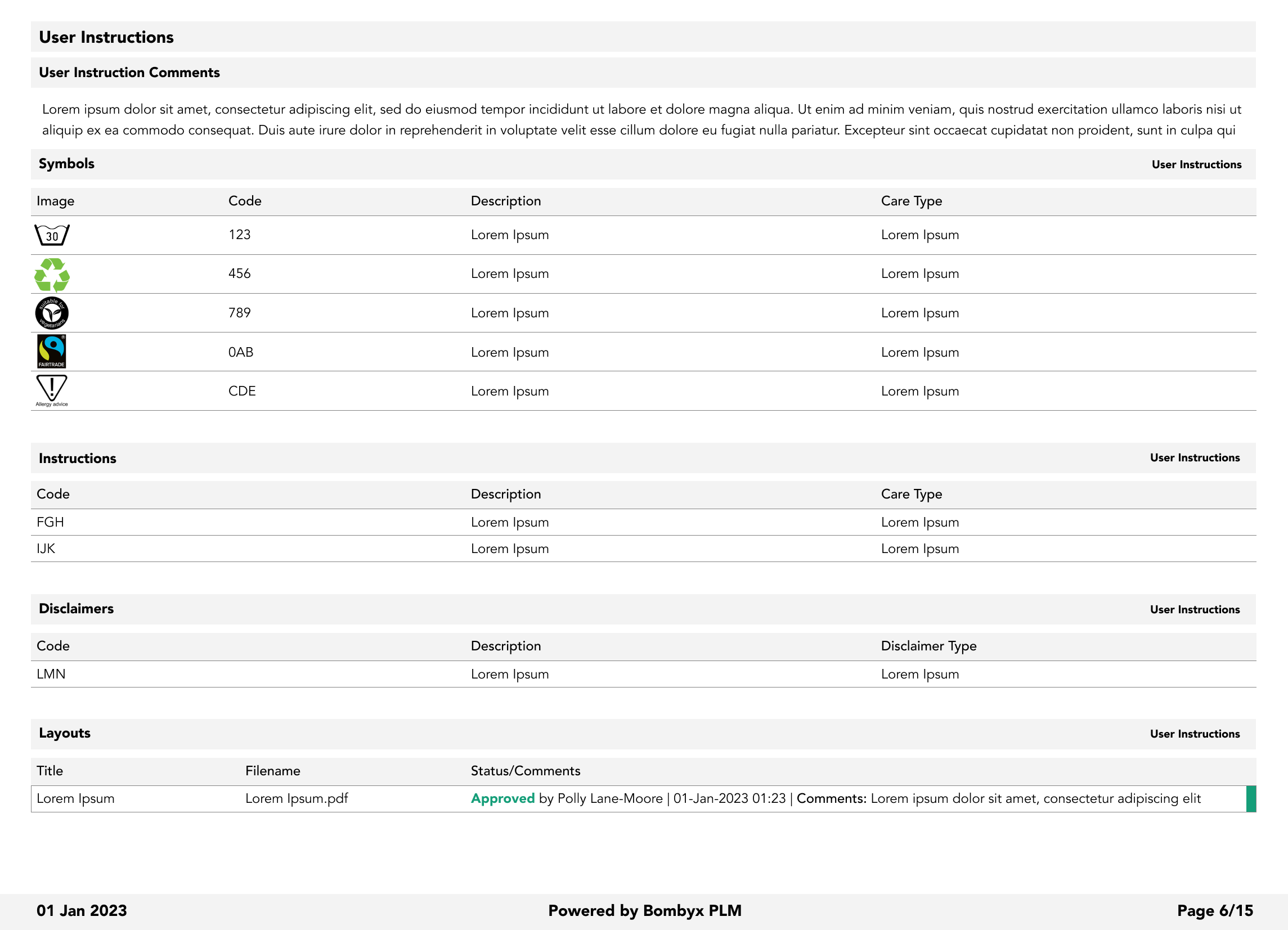Select the User Instruction Comments heading
The height and width of the screenshot is (930, 1288).
click(129, 73)
